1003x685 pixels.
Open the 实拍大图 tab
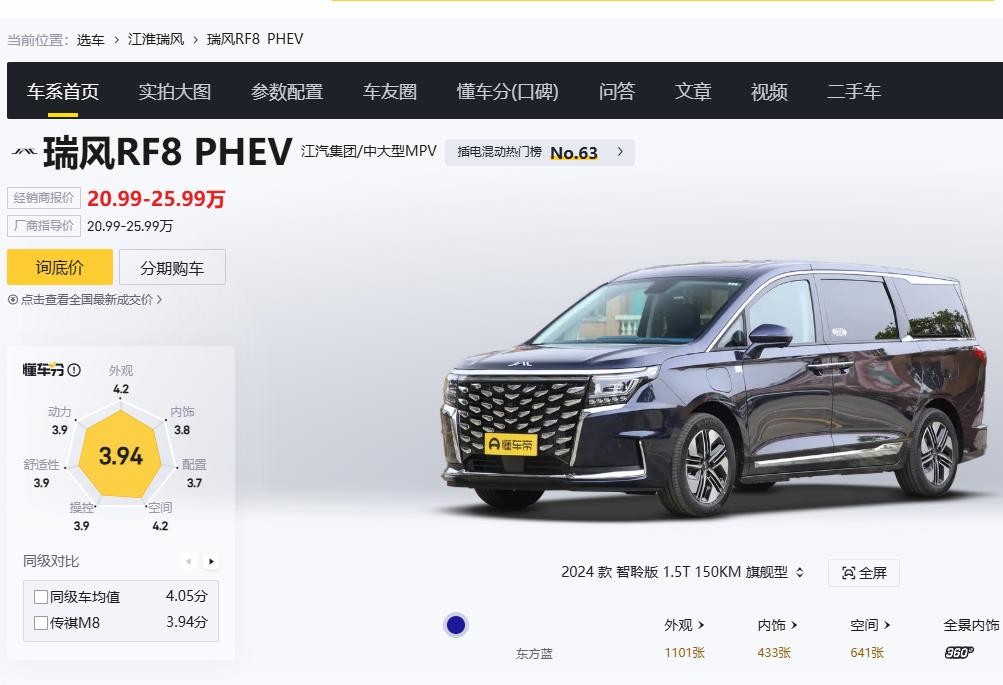(x=175, y=91)
